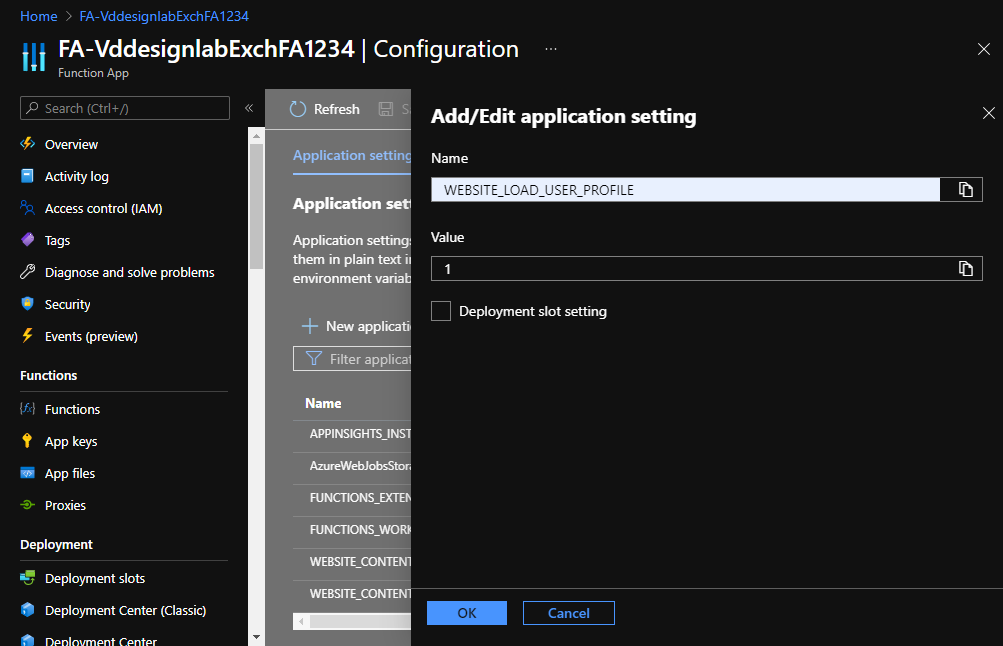Open Deployment Center (Classic) menu item
Image resolution: width=1003 pixels, height=646 pixels.
coord(124,610)
